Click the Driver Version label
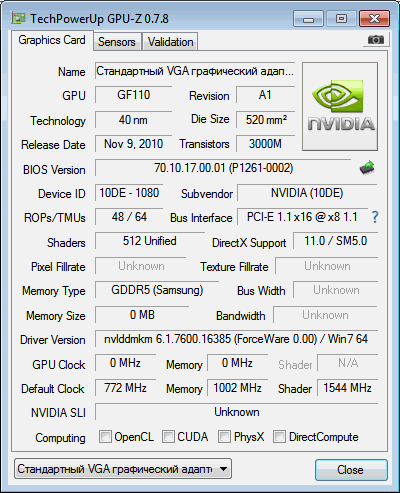 [x=53, y=340]
